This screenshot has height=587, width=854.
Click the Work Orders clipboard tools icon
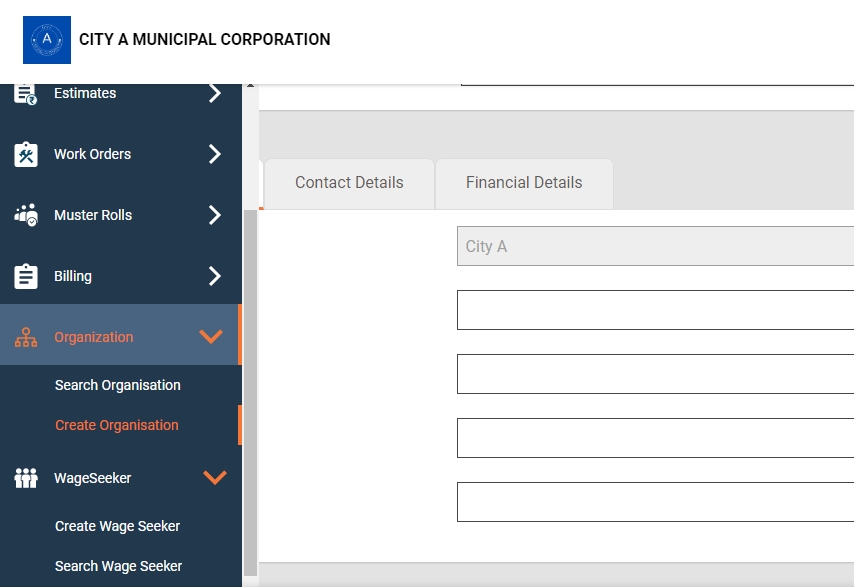point(26,155)
